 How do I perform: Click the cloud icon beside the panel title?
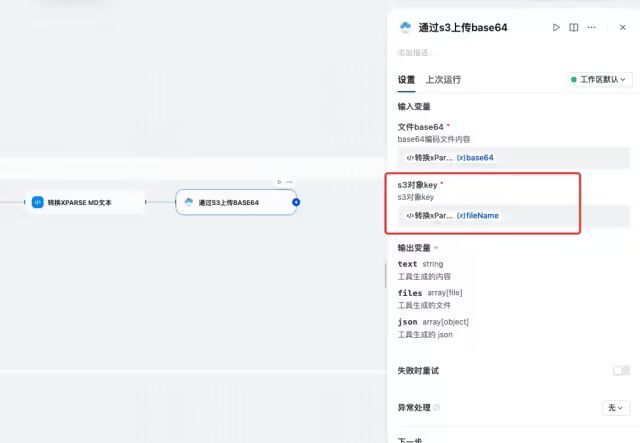tap(405, 27)
